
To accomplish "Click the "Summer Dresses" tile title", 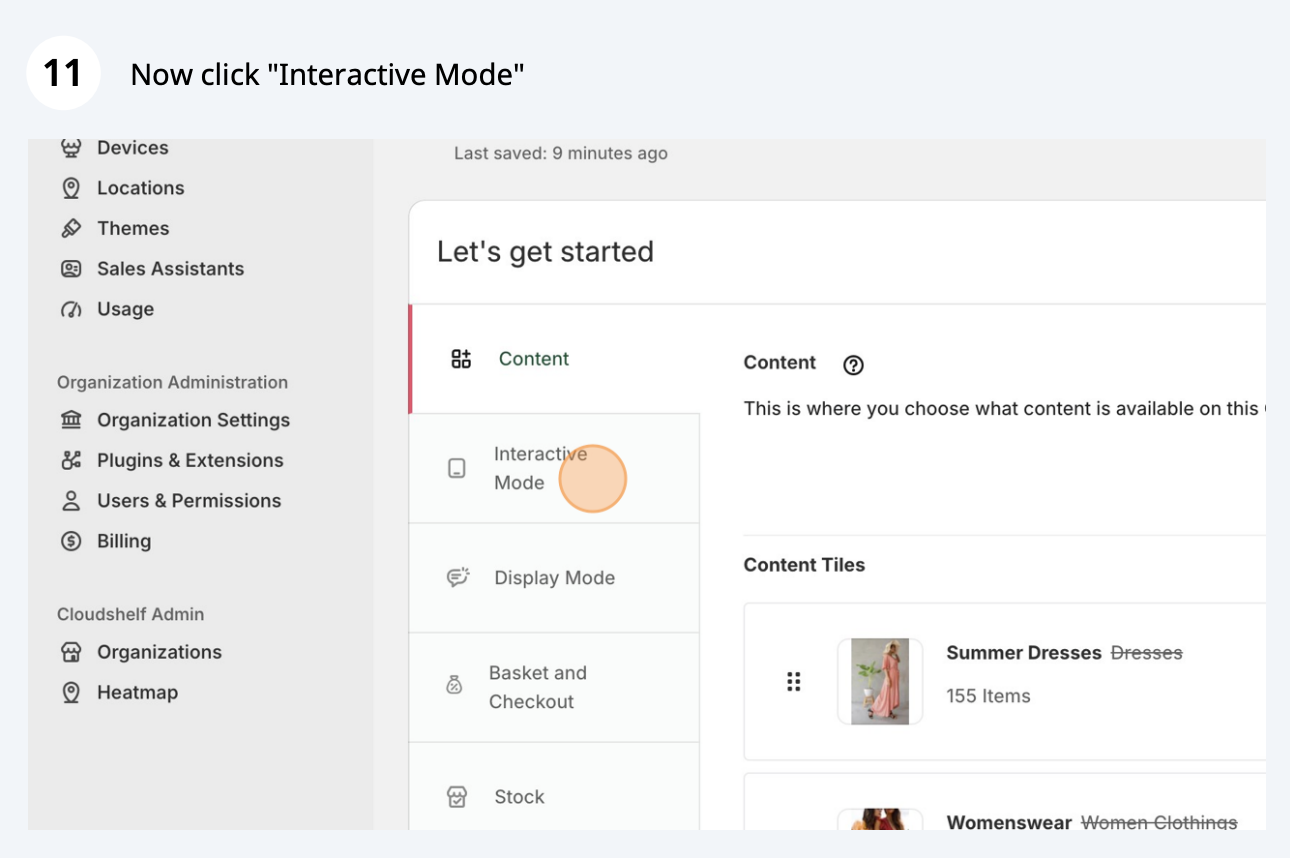I will click(x=1024, y=653).
